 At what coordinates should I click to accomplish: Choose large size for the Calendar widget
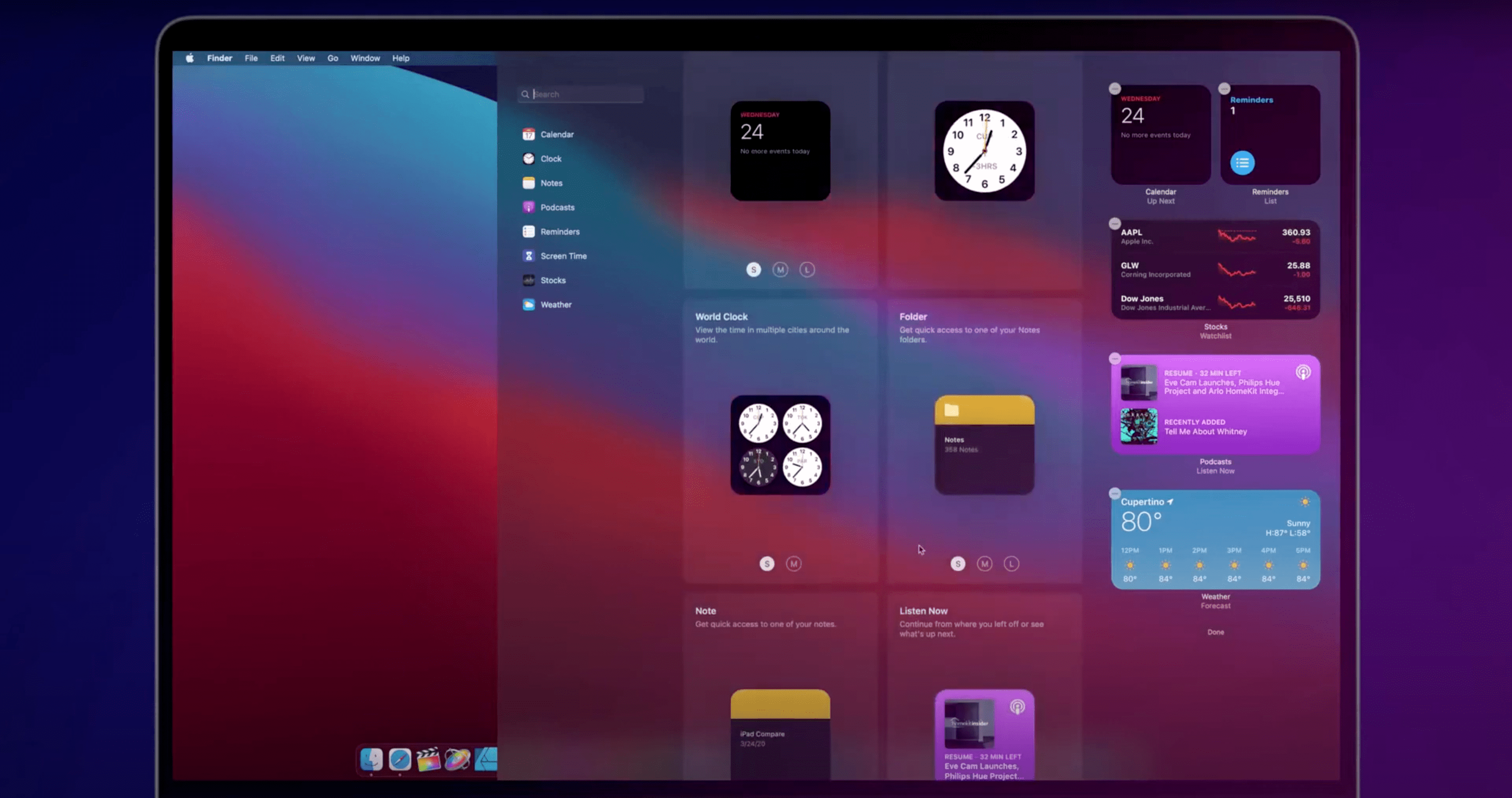tap(807, 269)
